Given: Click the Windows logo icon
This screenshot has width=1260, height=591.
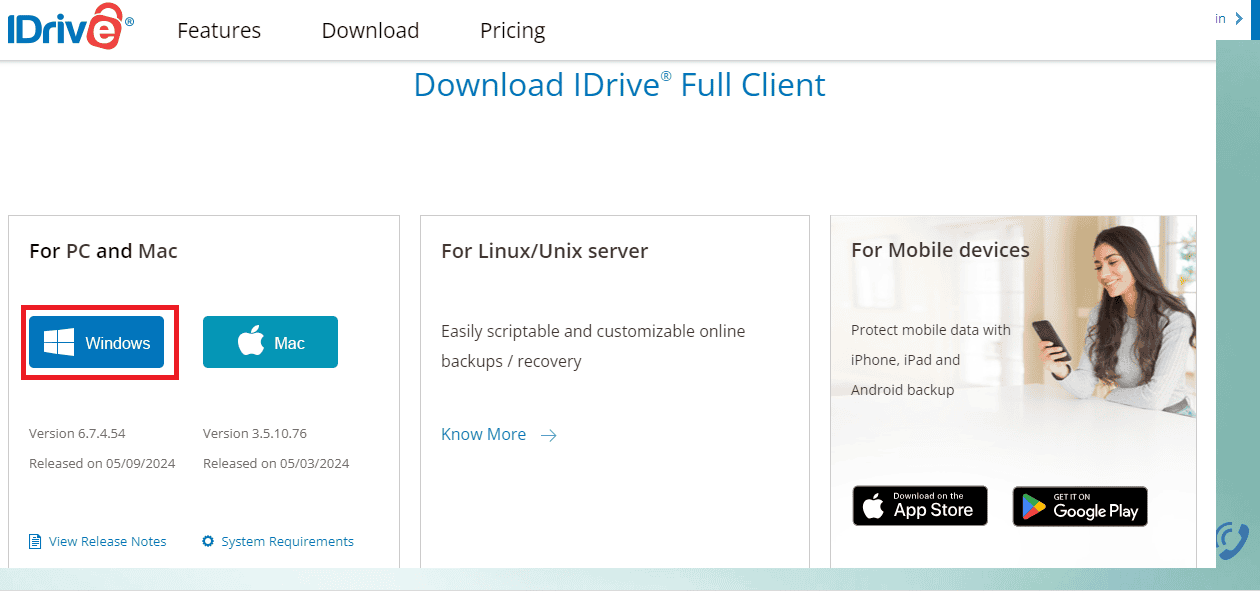Looking at the screenshot, I should pos(59,343).
